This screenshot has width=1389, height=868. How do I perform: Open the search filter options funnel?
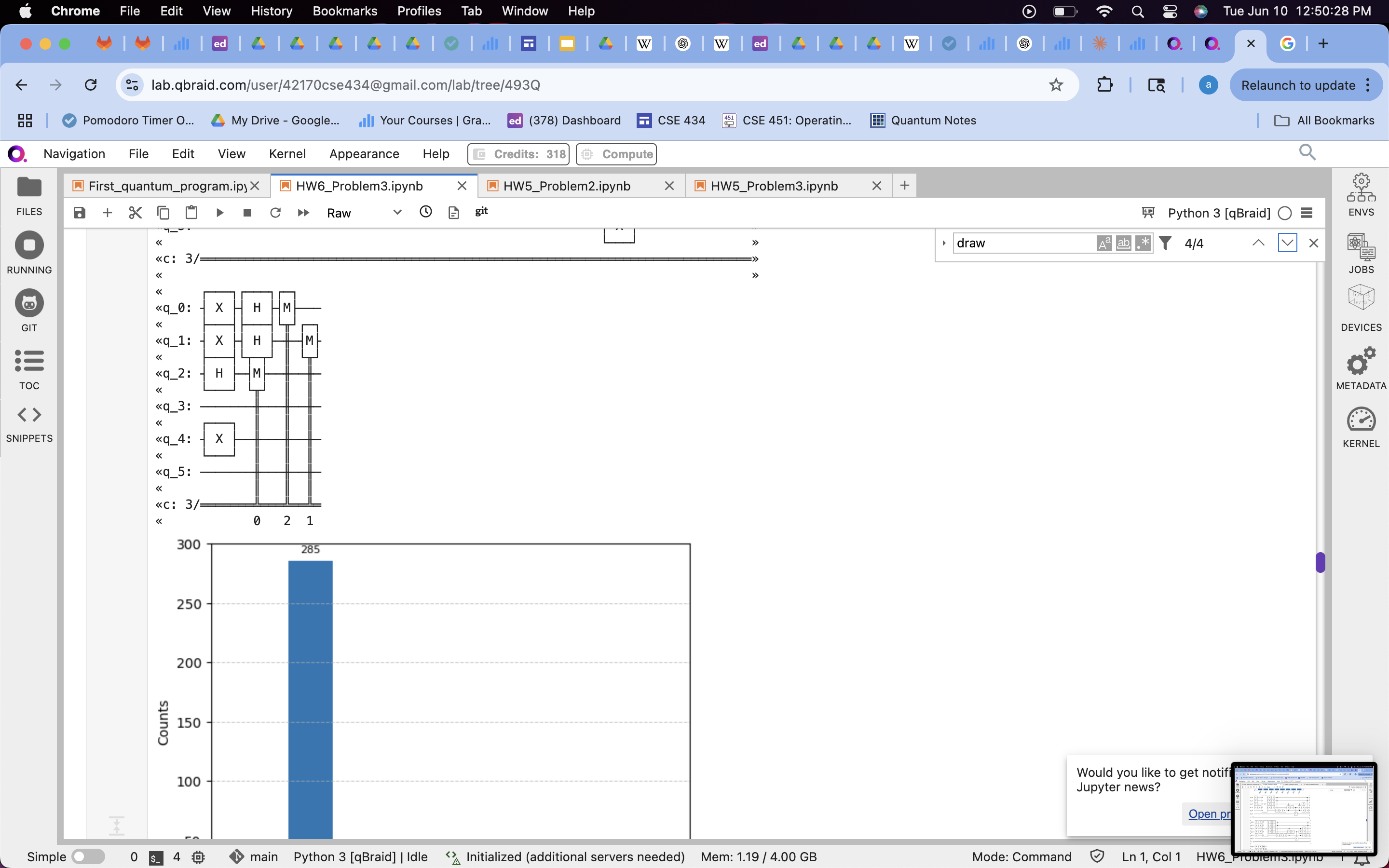coord(1165,244)
